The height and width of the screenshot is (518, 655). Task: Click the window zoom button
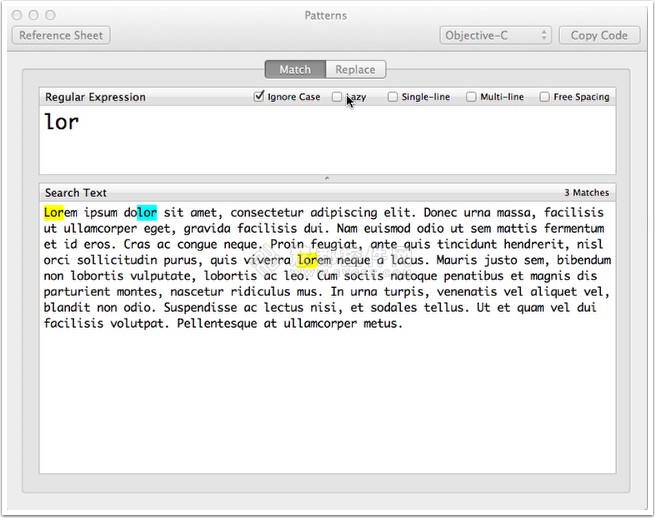click(x=51, y=15)
